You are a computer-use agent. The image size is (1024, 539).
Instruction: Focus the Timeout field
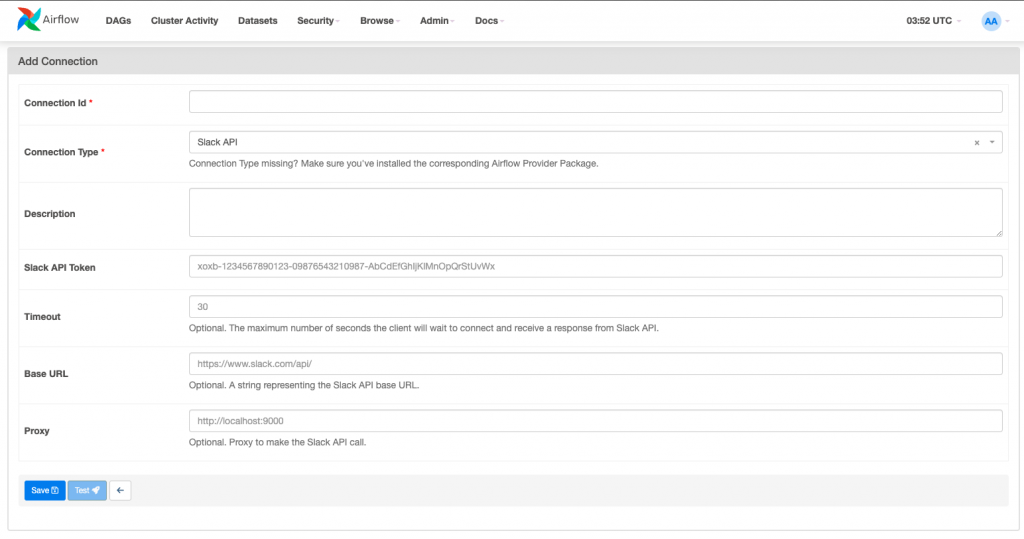[x=596, y=306]
